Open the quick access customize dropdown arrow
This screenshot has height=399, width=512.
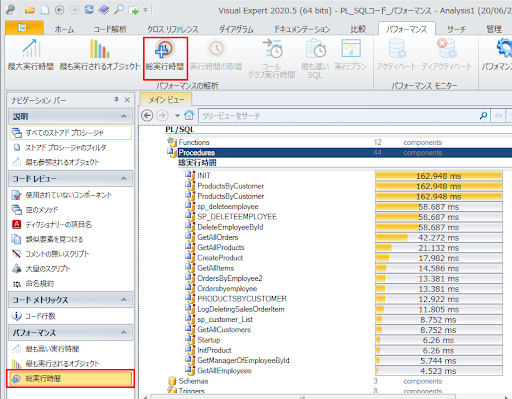(x=146, y=10)
